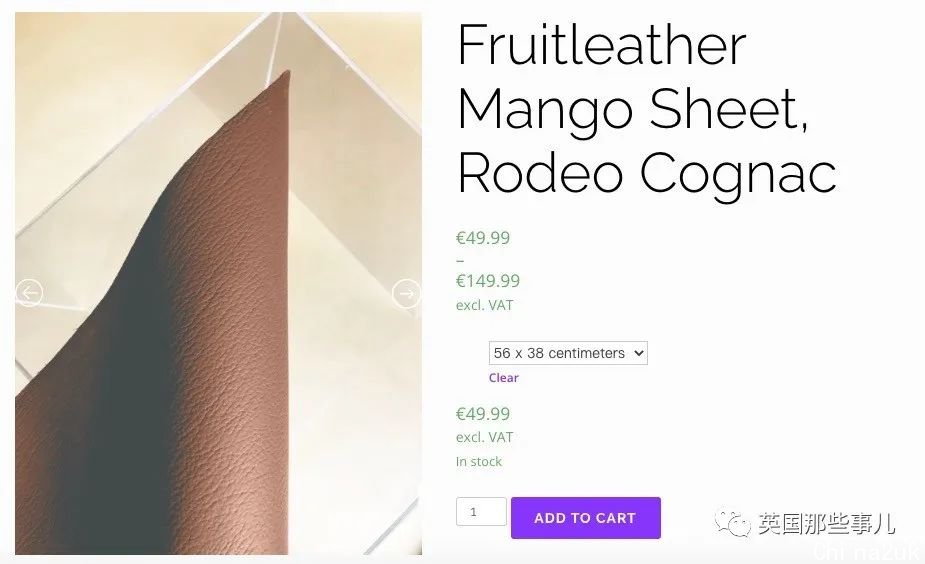Click excl. VAT note above In stock
Image resolution: width=925 pixels, height=564 pixels.
(484, 437)
